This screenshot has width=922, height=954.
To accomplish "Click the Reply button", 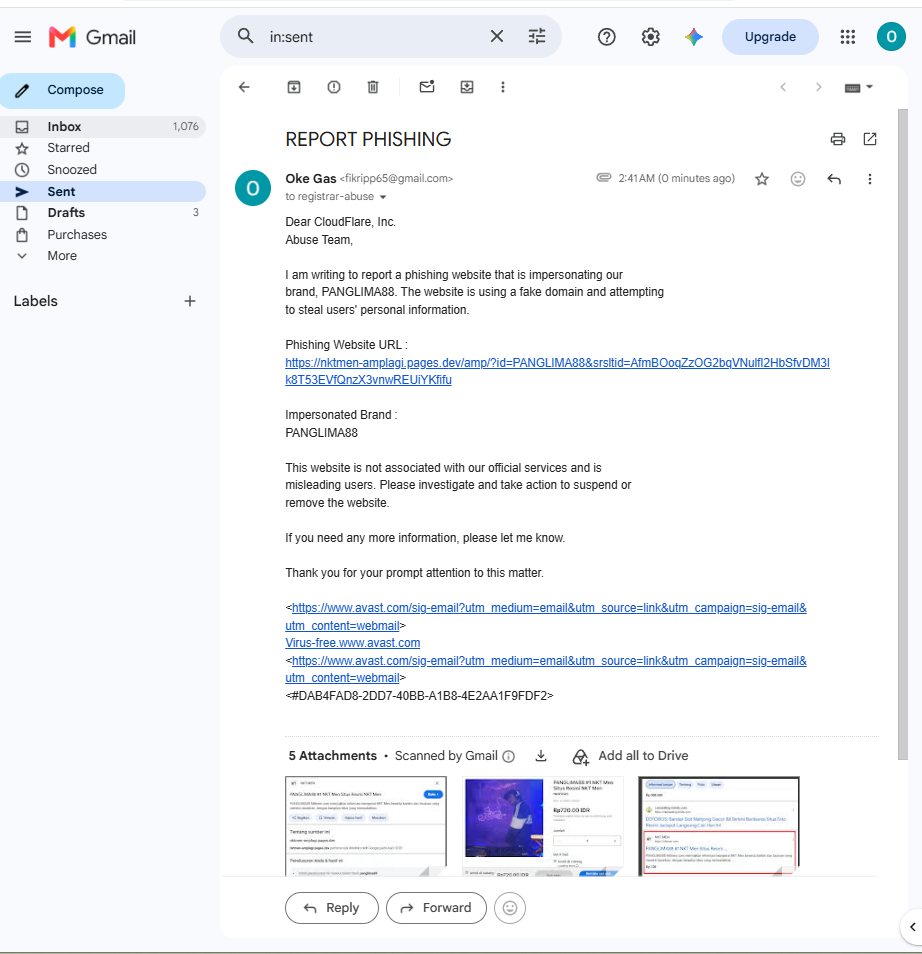I will click(332, 908).
